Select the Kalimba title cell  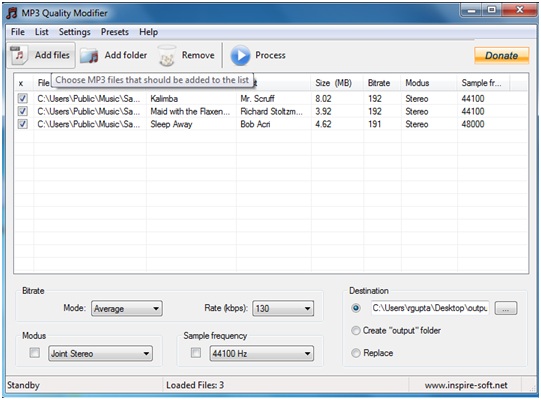164,99
